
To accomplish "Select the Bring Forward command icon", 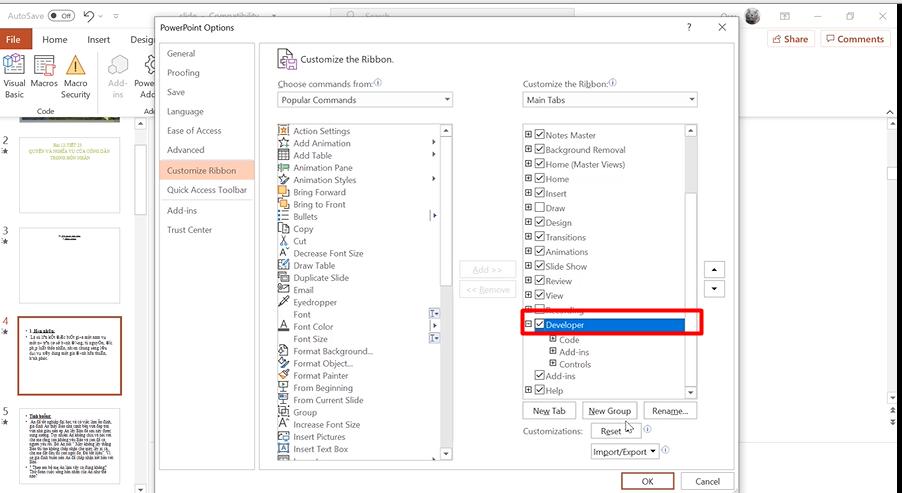I will 283,192.
